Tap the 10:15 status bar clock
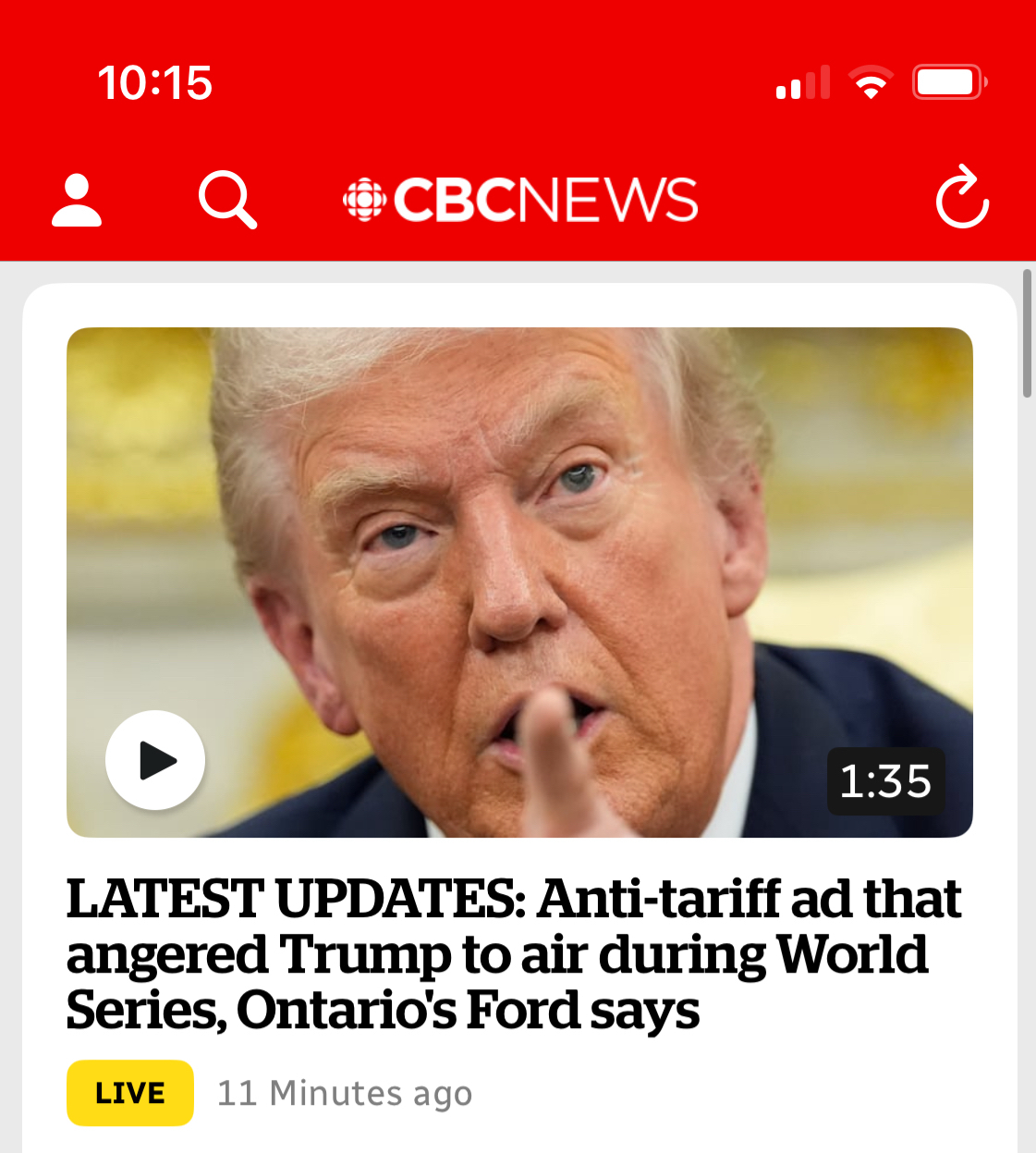Image resolution: width=1036 pixels, height=1153 pixels. click(x=155, y=82)
